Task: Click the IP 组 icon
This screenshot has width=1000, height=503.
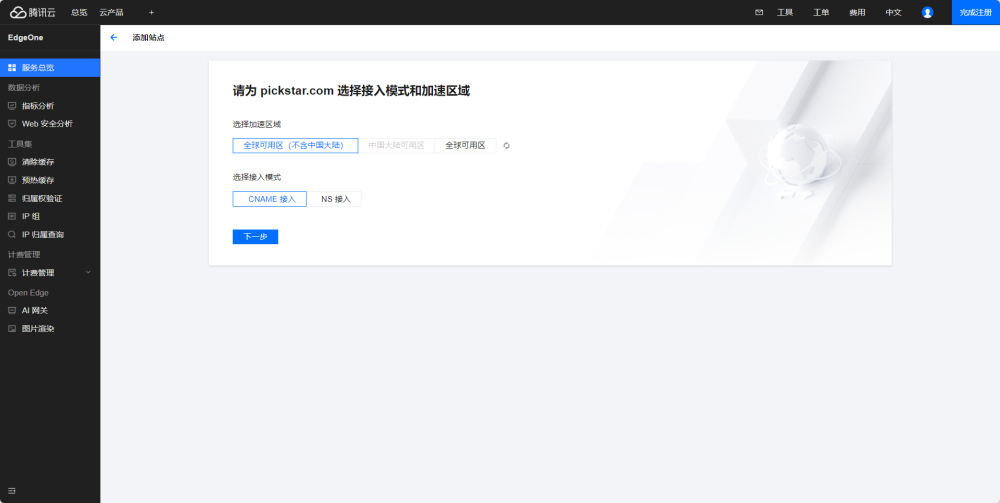Action: [12, 216]
